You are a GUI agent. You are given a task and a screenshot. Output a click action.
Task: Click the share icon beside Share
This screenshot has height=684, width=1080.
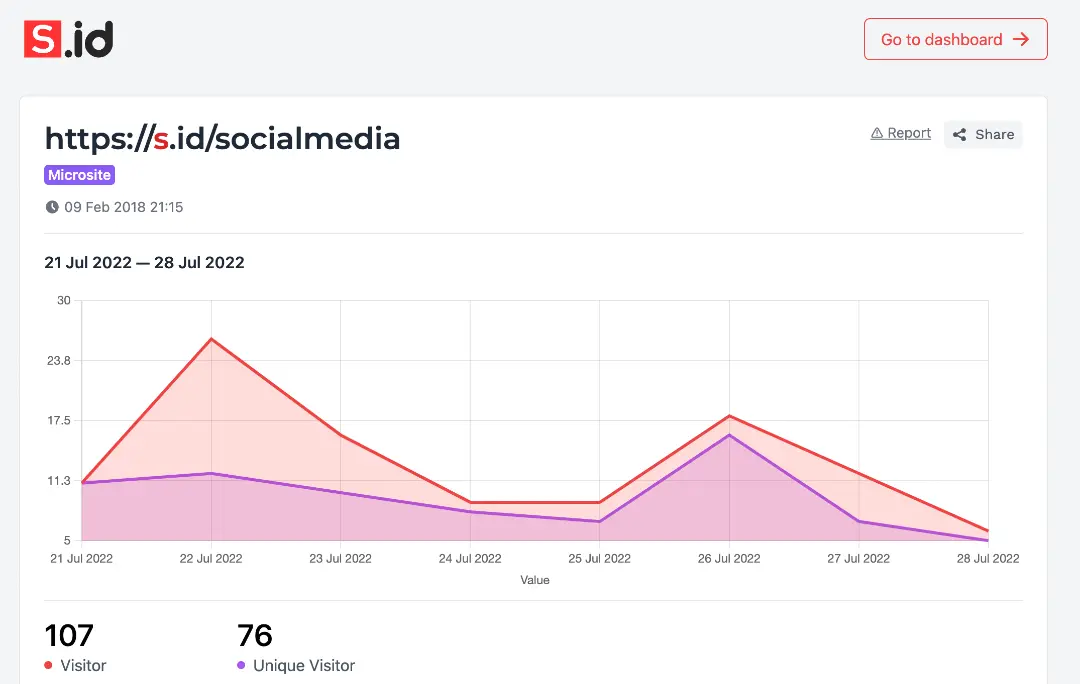(x=960, y=135)
